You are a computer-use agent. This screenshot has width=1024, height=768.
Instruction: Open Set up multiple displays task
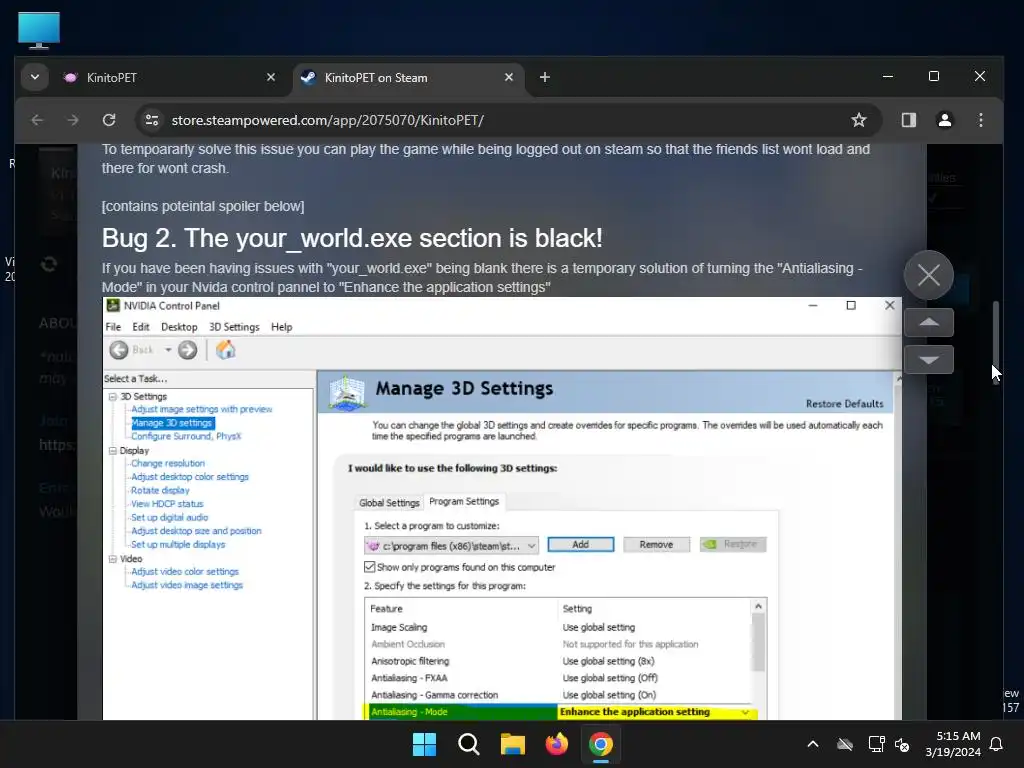(178, 545)
